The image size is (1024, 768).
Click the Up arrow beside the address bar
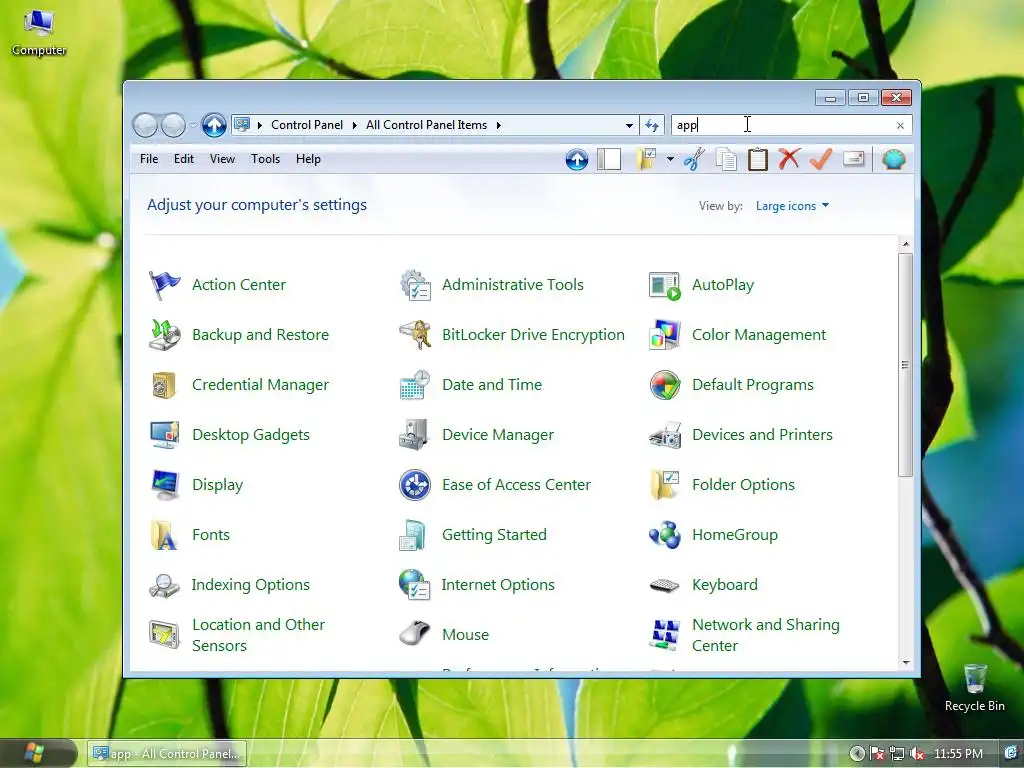coord(214,125)
